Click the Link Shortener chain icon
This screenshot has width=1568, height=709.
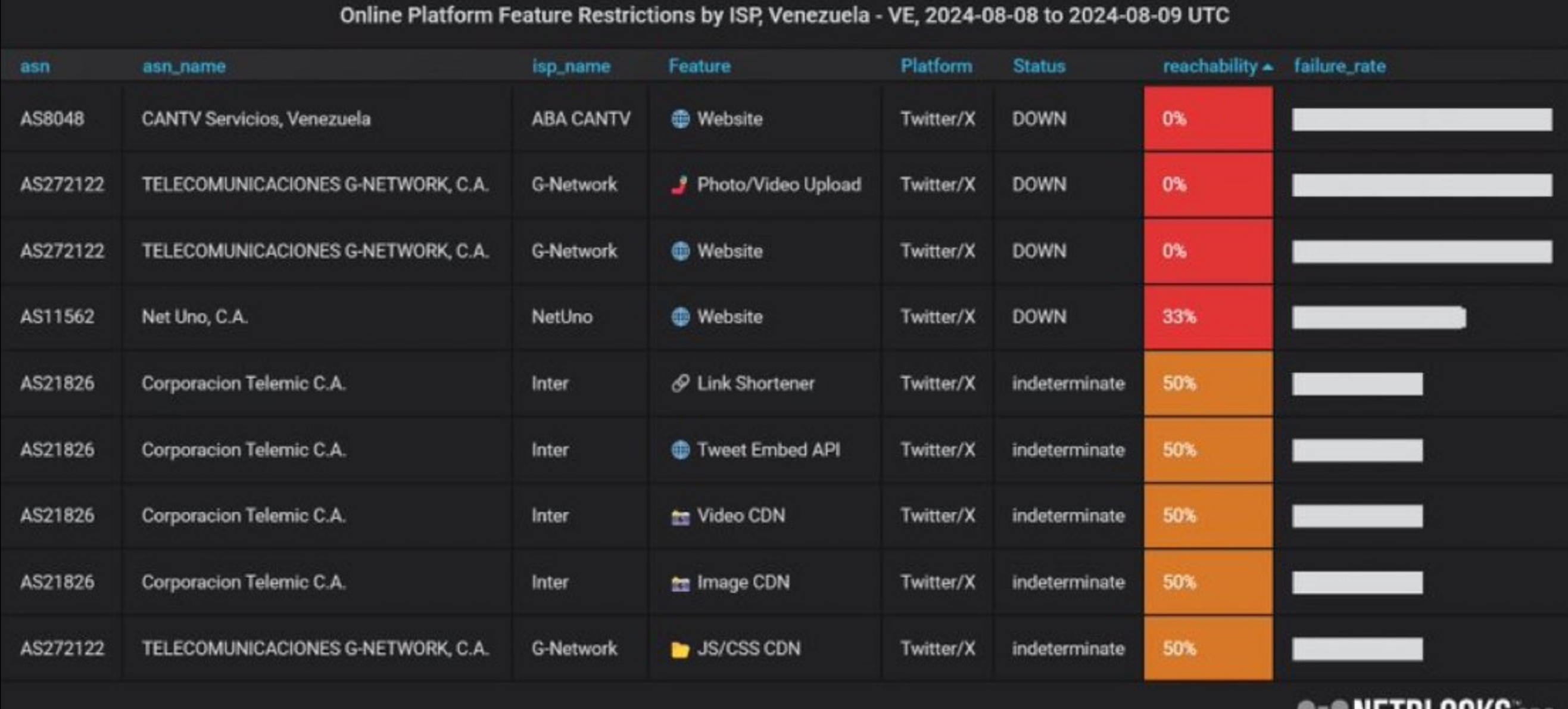coord(680,383)
